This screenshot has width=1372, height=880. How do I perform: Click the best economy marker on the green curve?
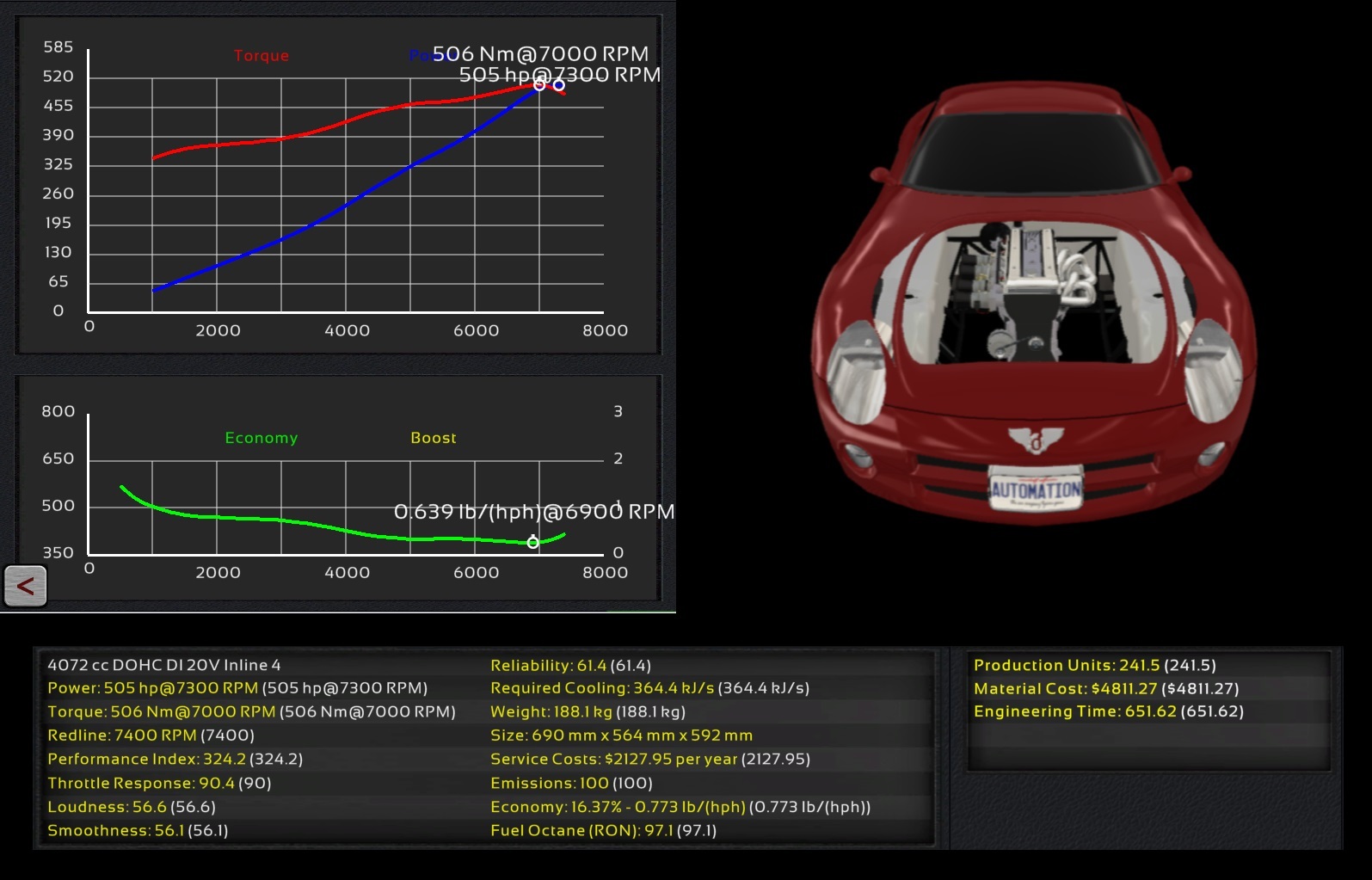coord(532,542)
